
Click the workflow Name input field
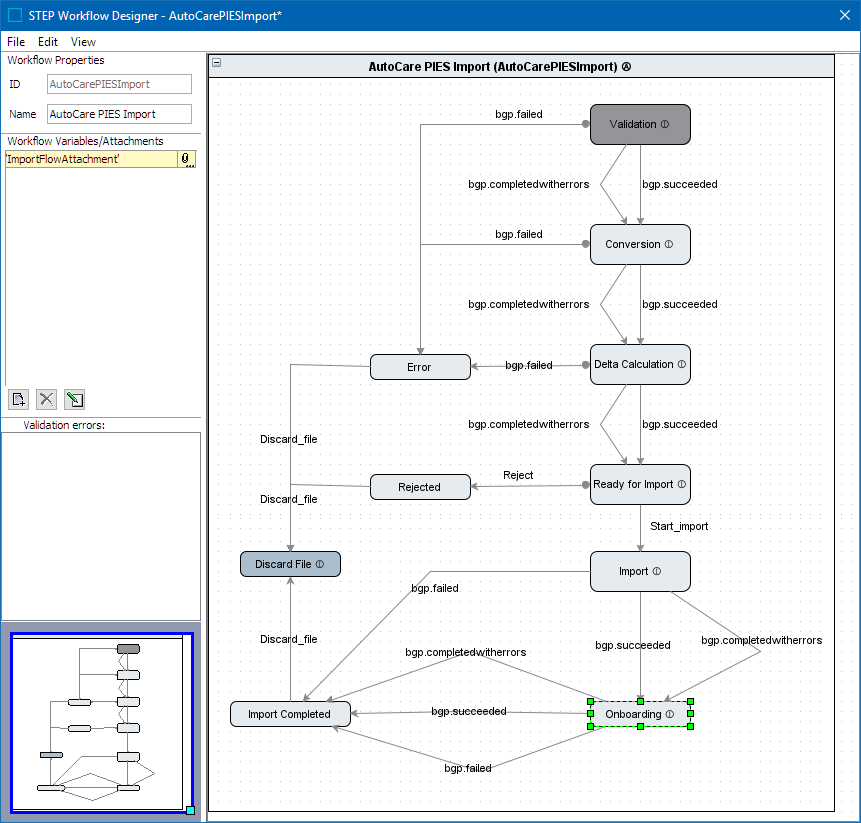(x=119, y=114)
